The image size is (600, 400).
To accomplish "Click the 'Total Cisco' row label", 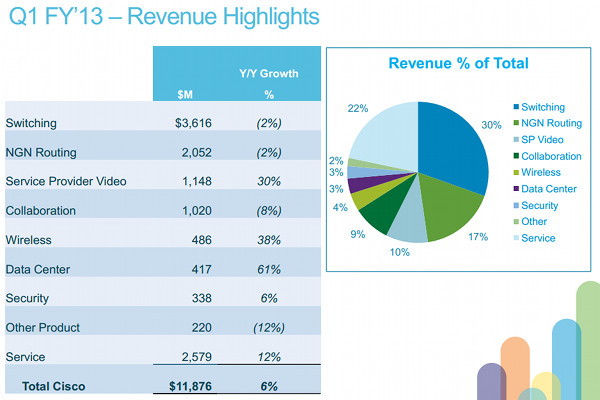I will [x=54, y=386].
